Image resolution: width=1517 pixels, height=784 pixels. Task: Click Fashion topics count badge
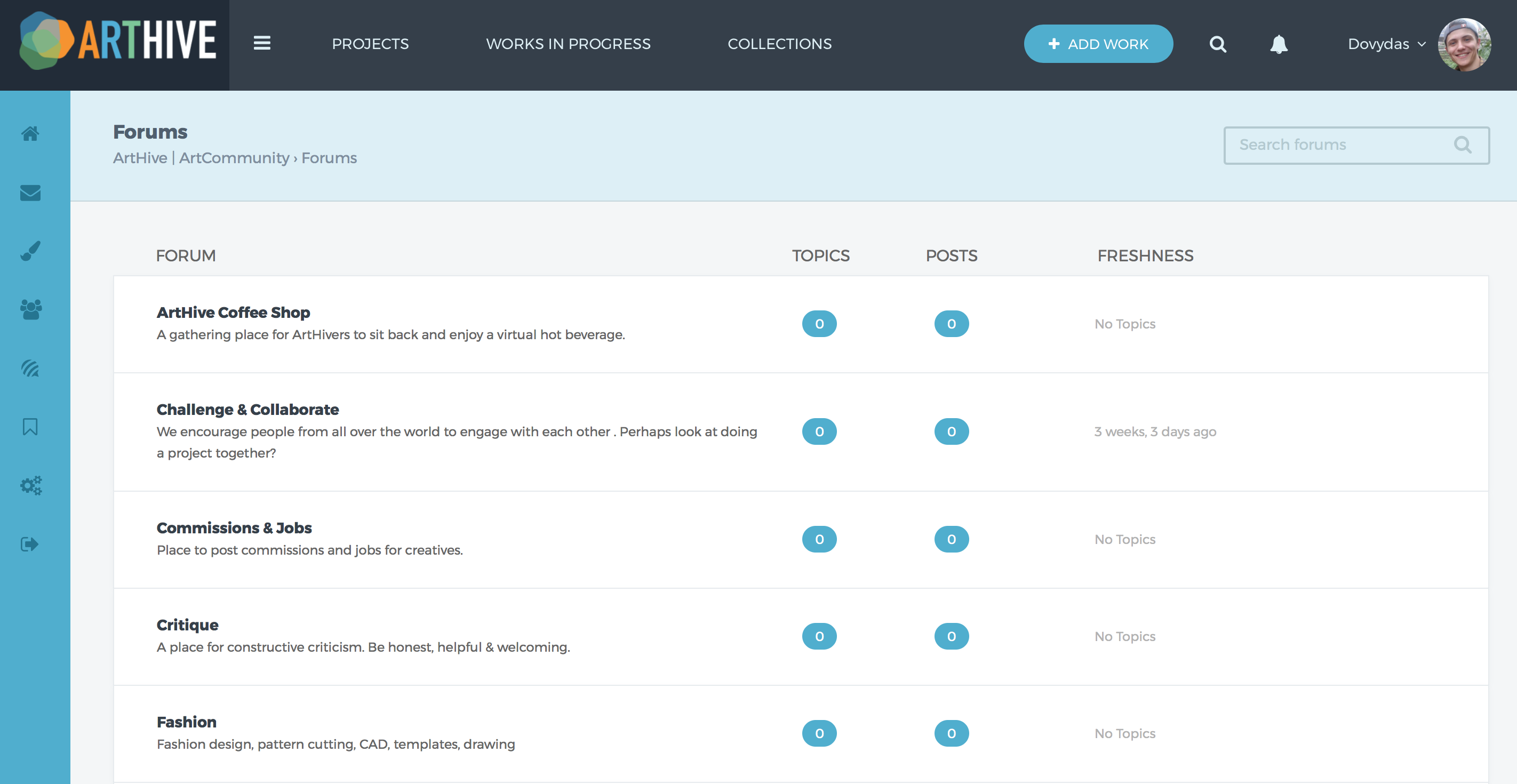click(x=819, y=734)
